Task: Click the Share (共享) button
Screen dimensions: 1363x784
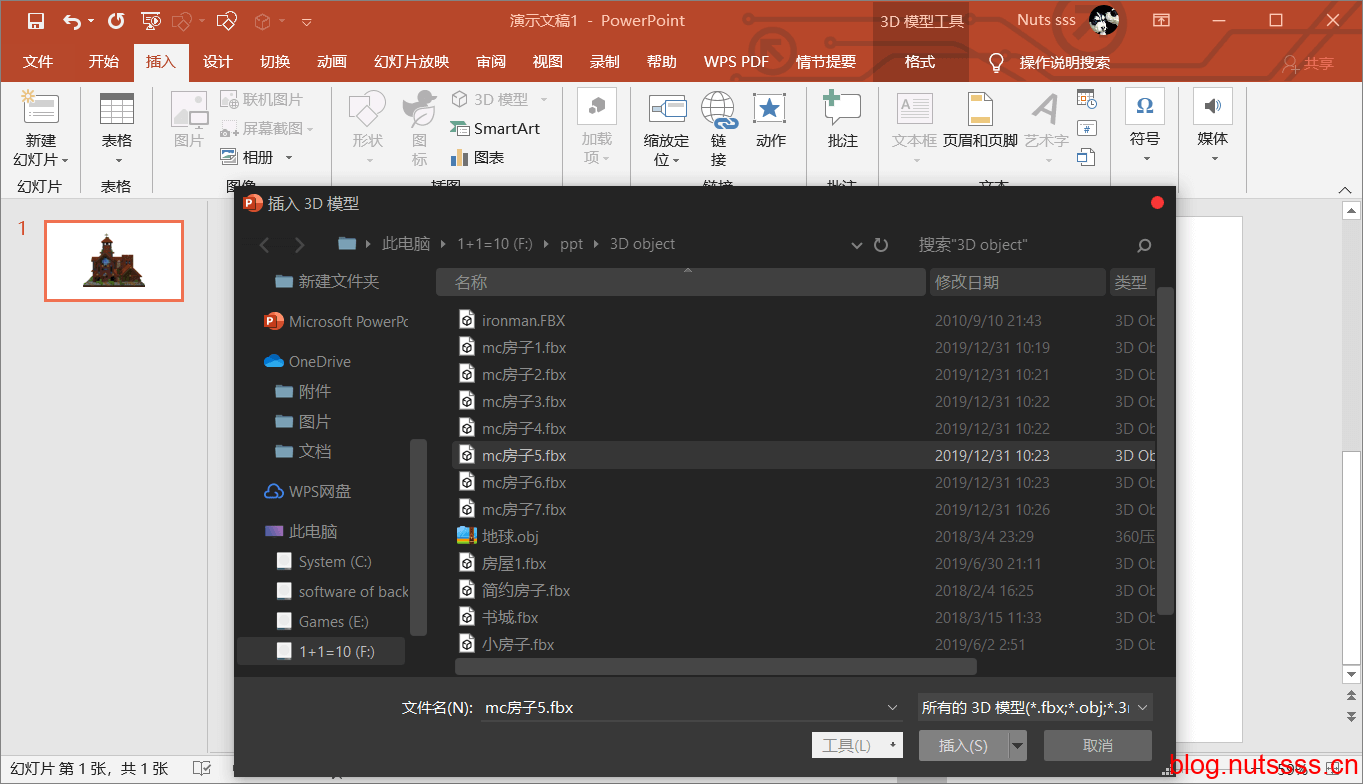Action: [1308, 63]
